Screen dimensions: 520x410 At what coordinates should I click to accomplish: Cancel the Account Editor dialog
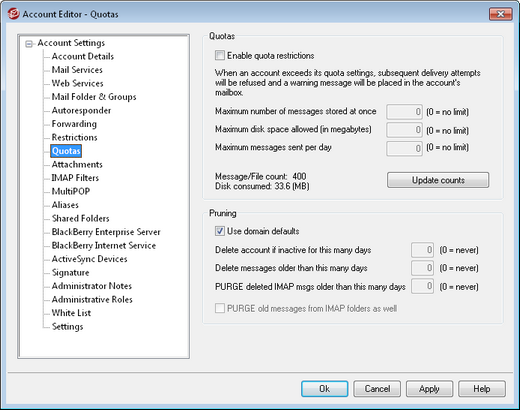(x=377, y=389)
